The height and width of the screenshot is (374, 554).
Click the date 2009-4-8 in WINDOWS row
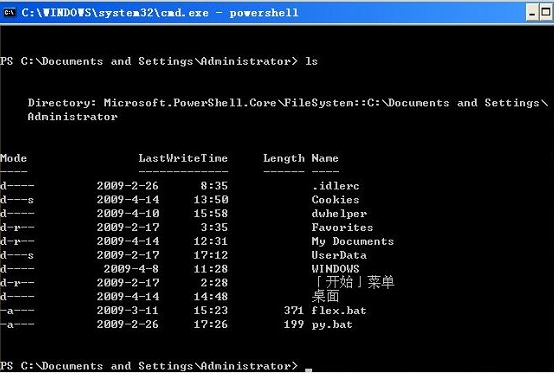point(131,269)
